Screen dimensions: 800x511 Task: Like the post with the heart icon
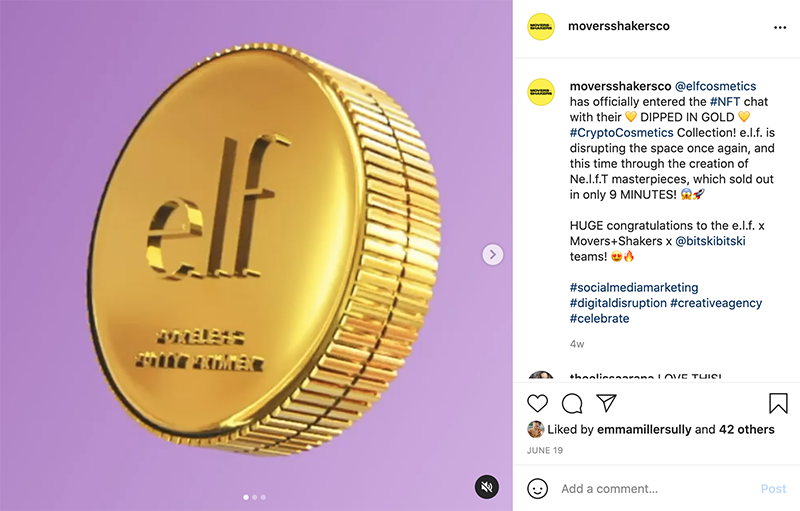pos(538,403)
